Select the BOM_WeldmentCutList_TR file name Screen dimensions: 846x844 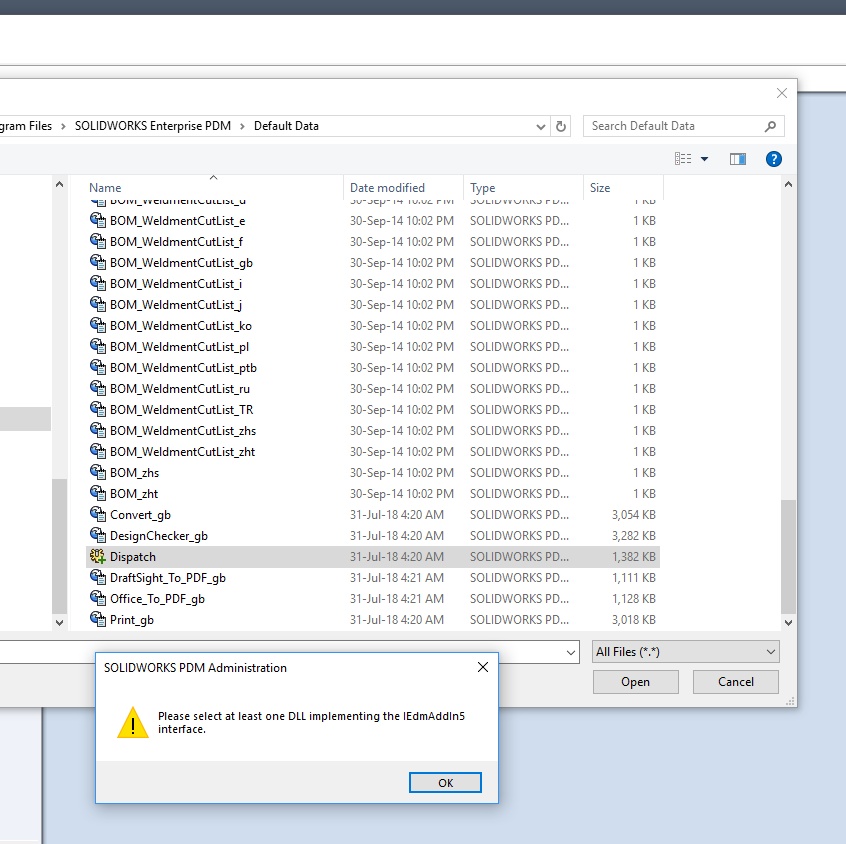[x=181, y=410]
